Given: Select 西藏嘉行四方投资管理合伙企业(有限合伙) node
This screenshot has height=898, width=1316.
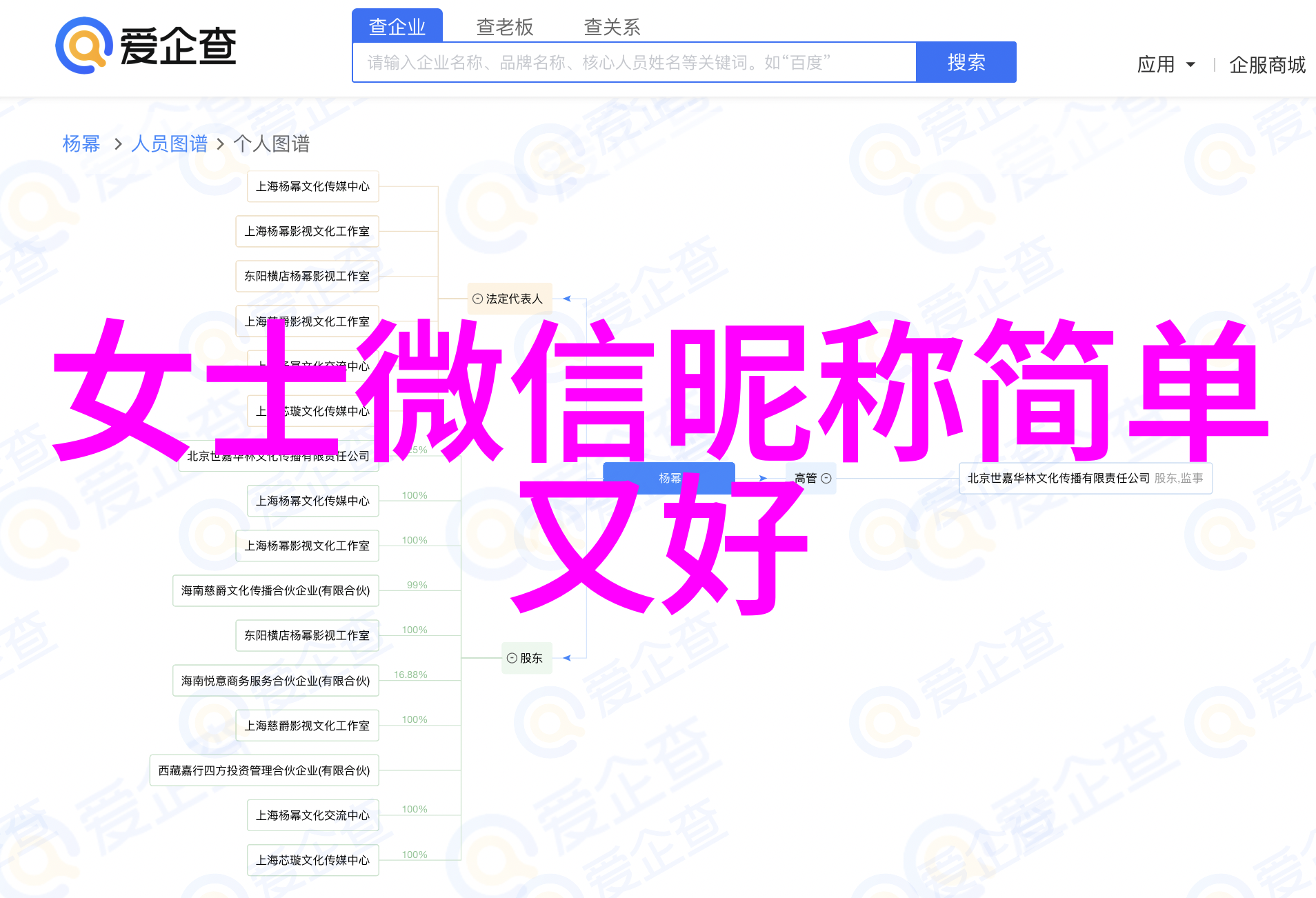Looking at the screenshot, I should coord(264,770).
